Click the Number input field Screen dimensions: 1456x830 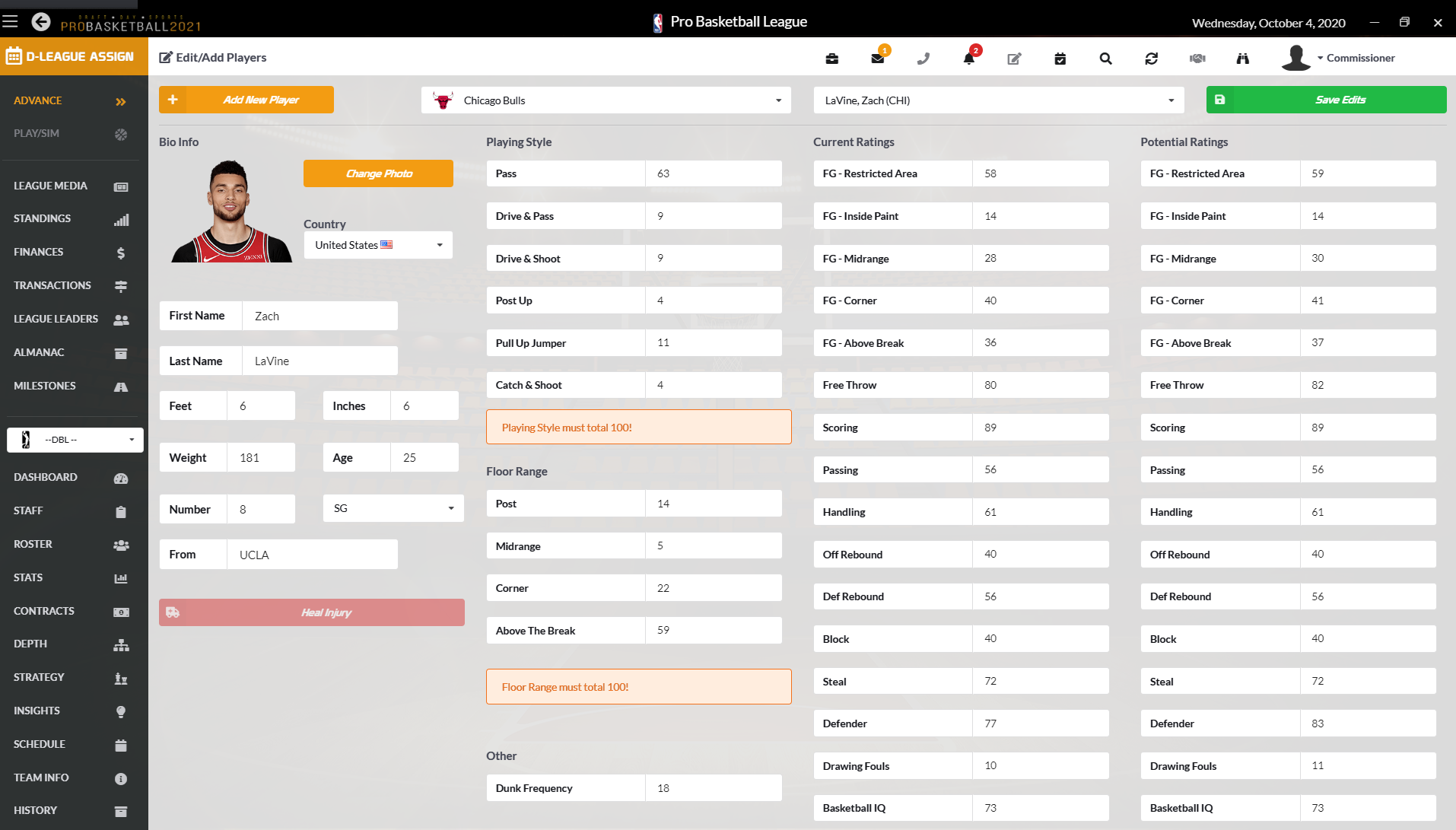(261, 509)
